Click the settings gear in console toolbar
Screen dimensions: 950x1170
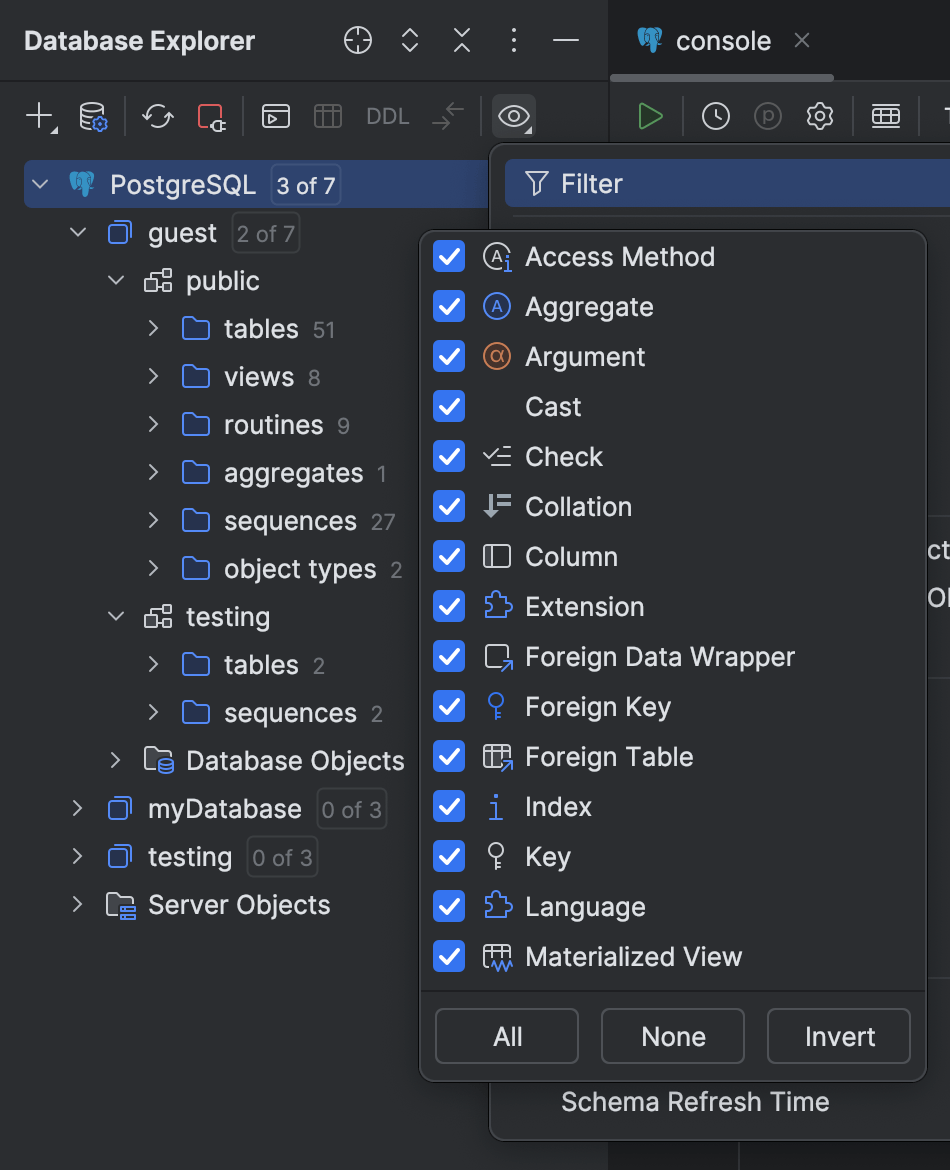(819, 116)
